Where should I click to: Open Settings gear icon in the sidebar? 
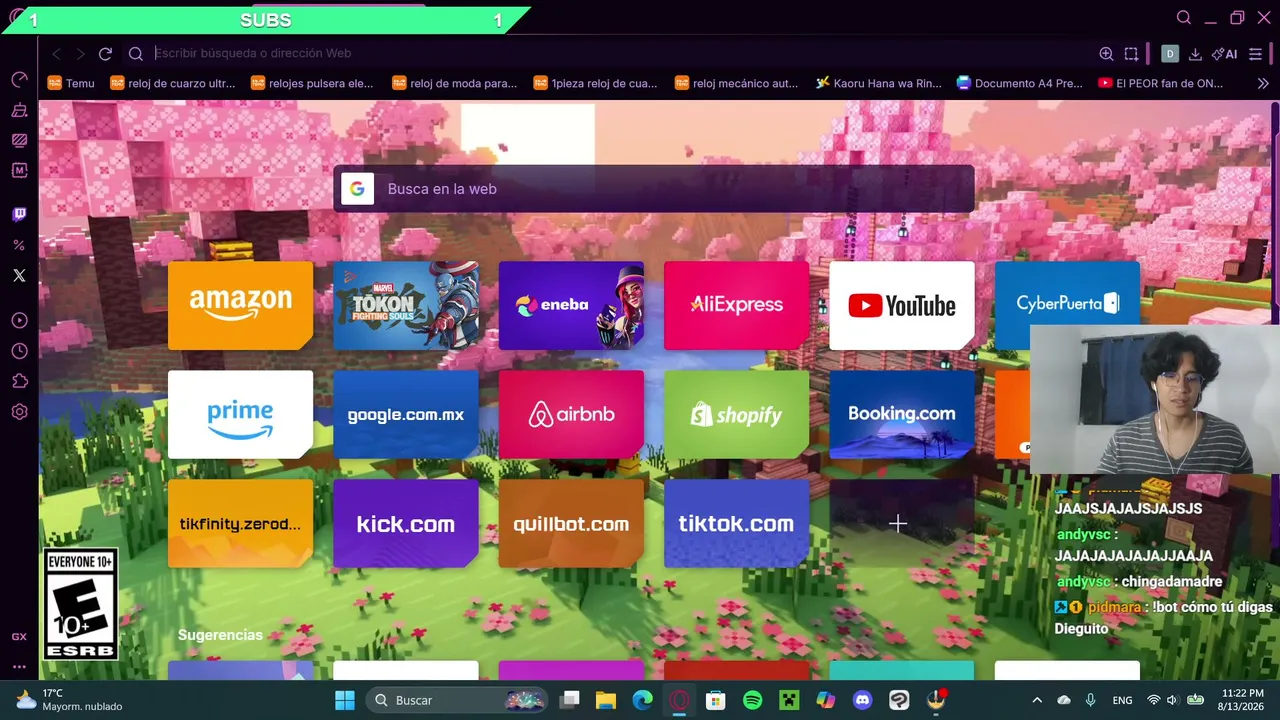point(19,412)
